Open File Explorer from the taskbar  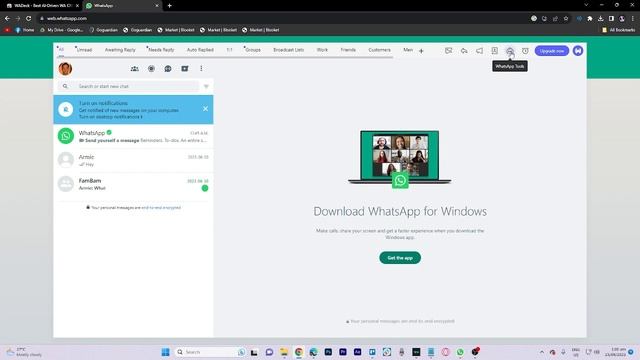point(284,352)
